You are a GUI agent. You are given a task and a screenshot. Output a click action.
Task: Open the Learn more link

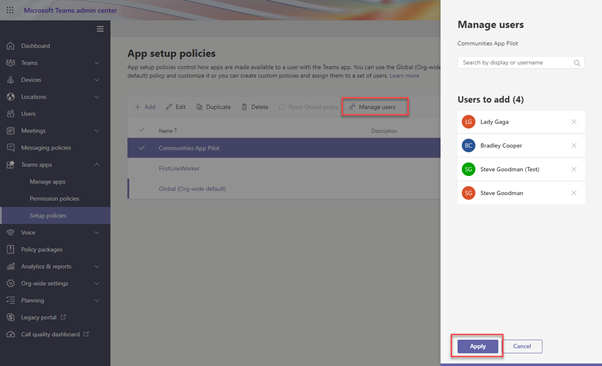pyautogui.click(x=404, y=76)
